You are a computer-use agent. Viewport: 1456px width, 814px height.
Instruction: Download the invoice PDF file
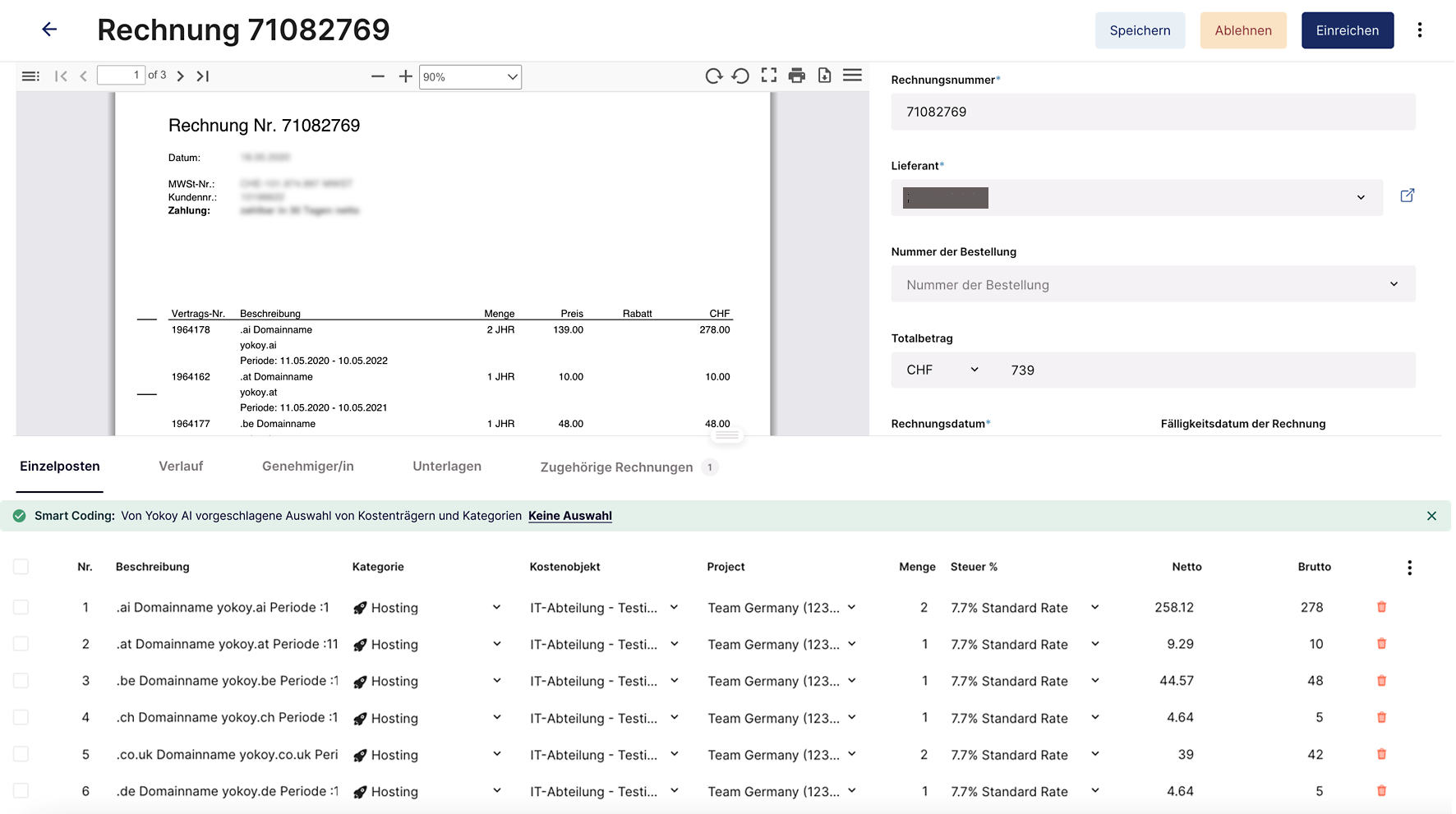824,76
